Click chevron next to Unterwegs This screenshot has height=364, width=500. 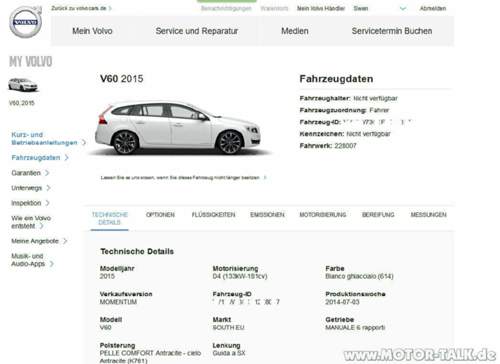(48, 188)
